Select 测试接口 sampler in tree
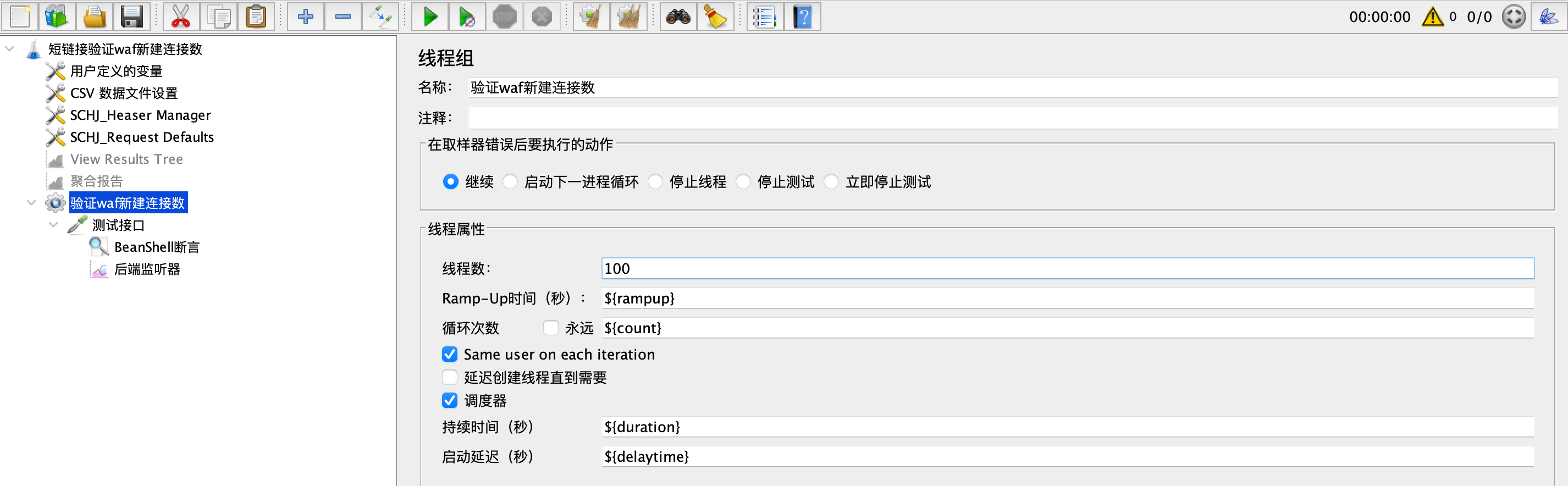 [118, 225]
